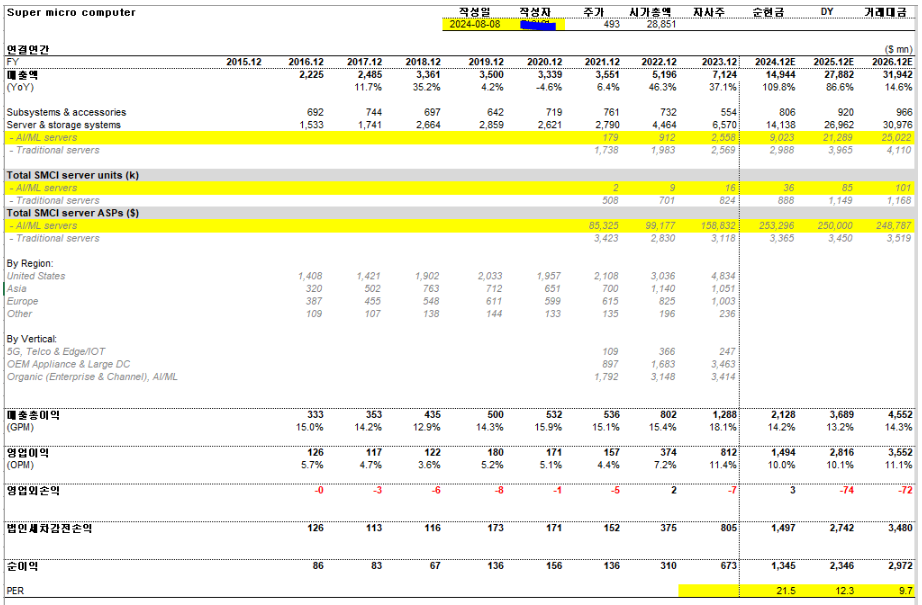The height and width of the screenshot is (605, 922).
Task: Select the 법인세차감전손익 row label
Action: pyautogui.click(x=49, y=528)
